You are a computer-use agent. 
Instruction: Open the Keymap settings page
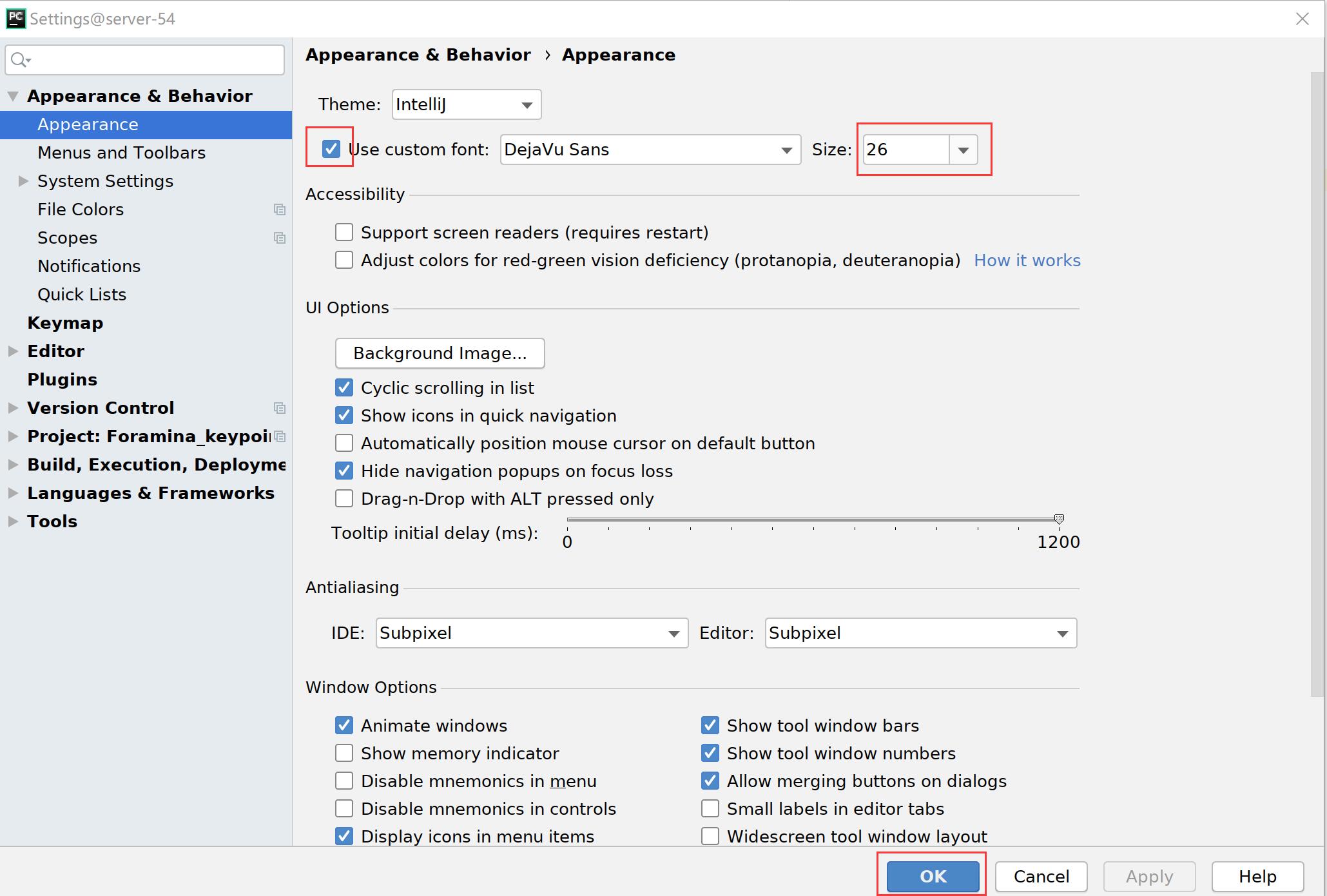click(64, 322)
